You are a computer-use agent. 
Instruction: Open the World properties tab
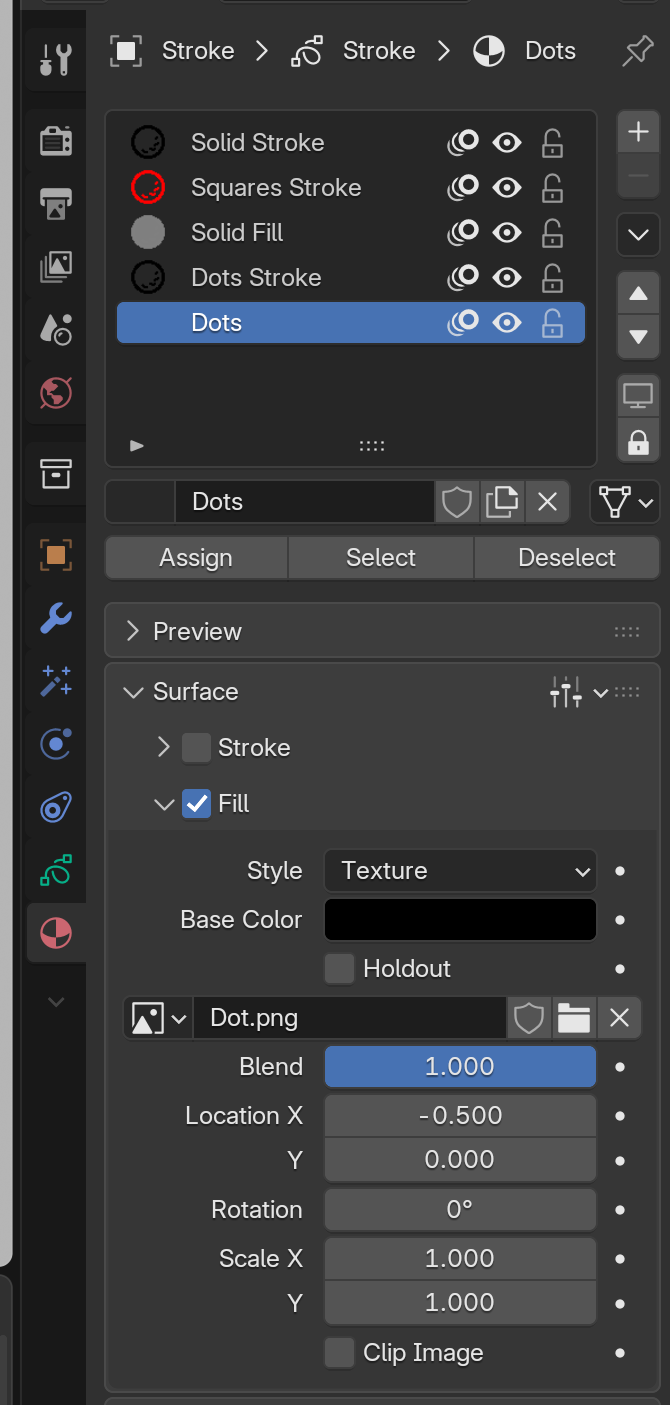(55, 391)
